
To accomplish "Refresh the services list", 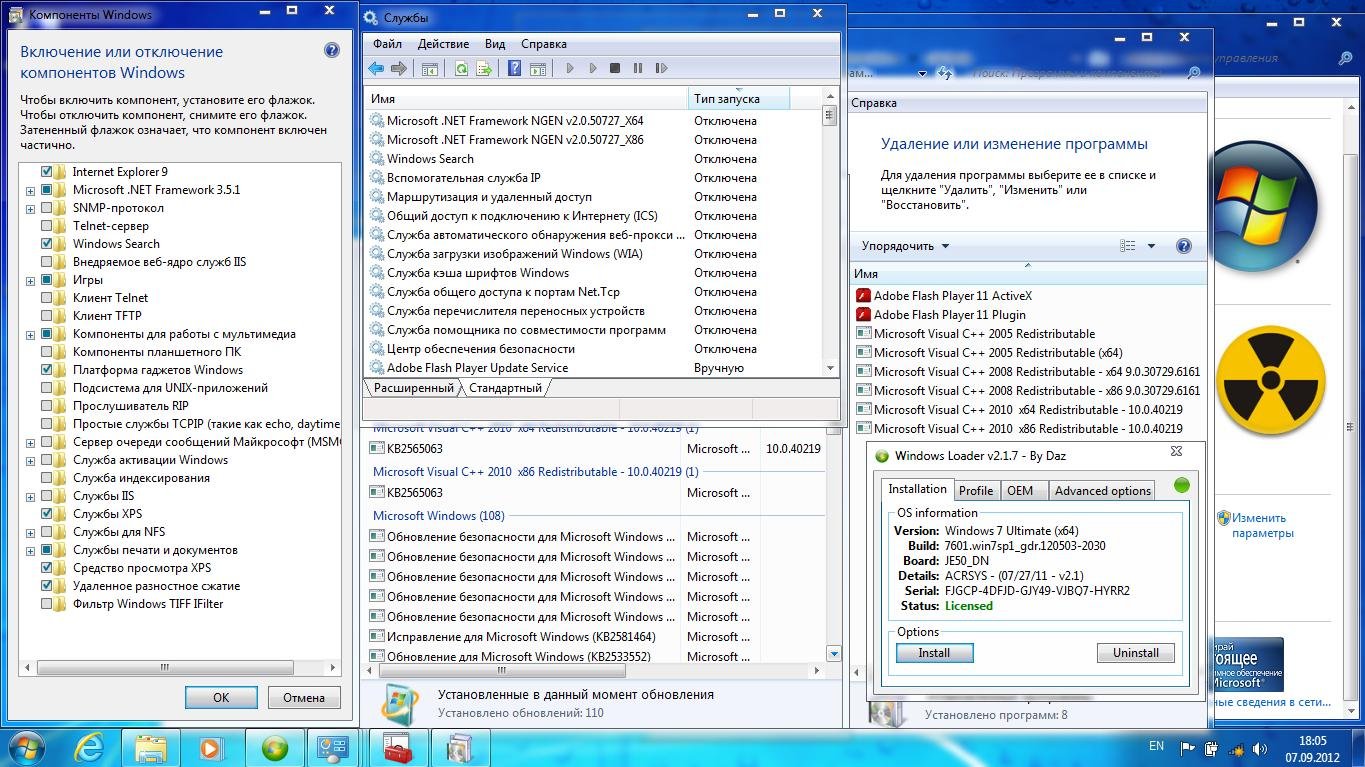I will (x=462, y=69).
